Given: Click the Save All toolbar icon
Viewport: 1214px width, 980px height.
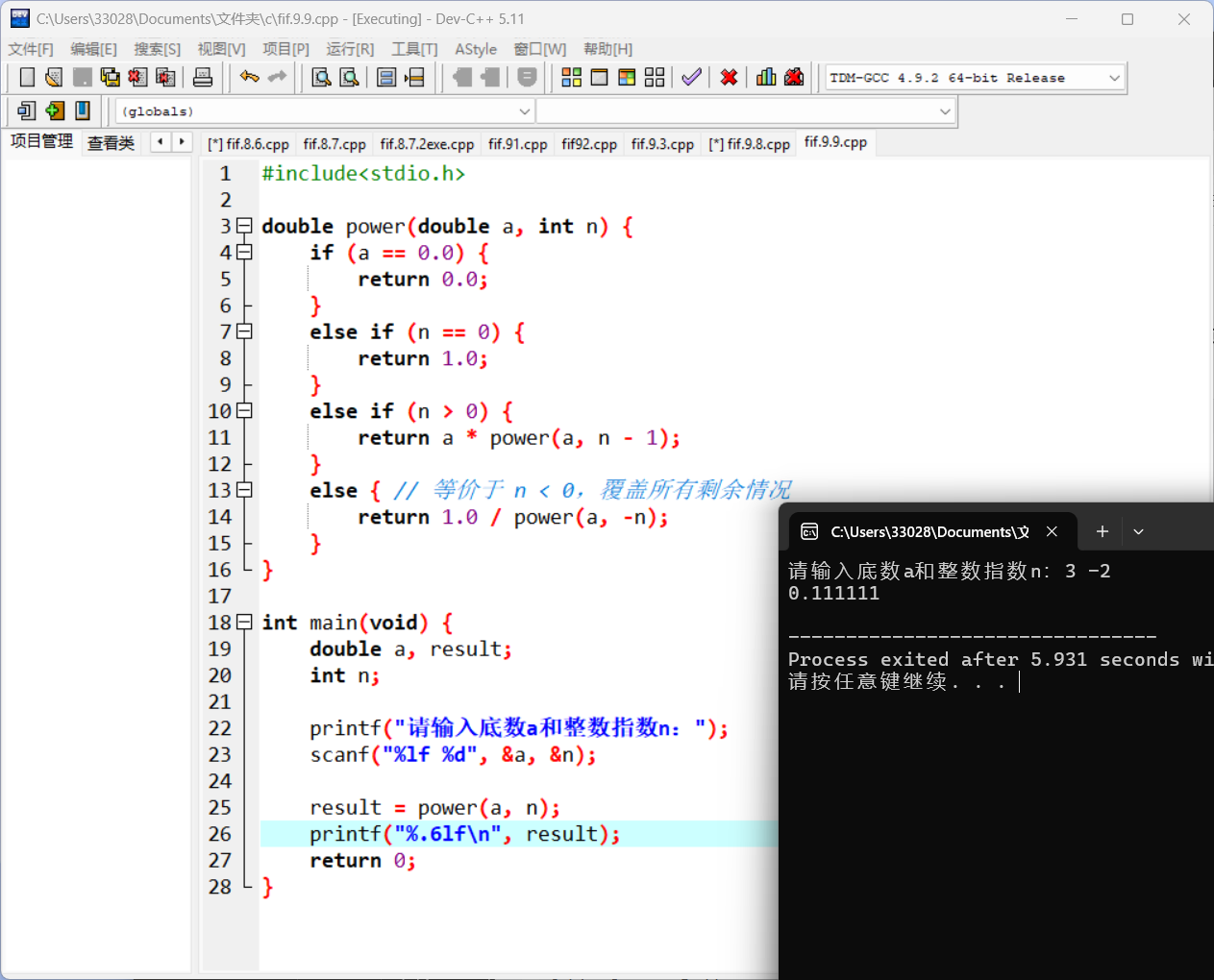Looking at the screenshot, I should point(110,77).
